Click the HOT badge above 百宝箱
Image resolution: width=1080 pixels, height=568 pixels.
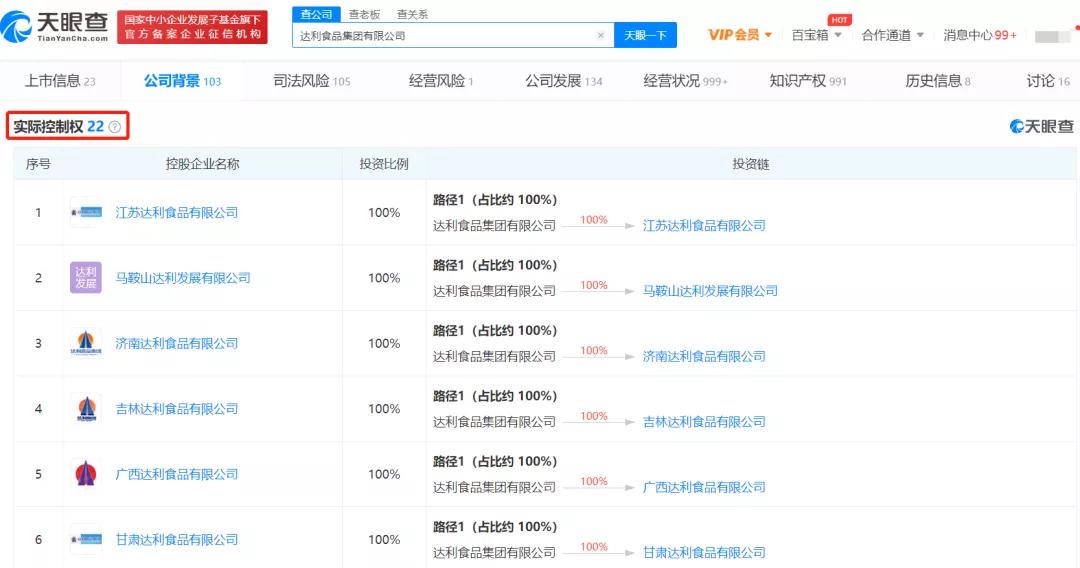[840, 20]
